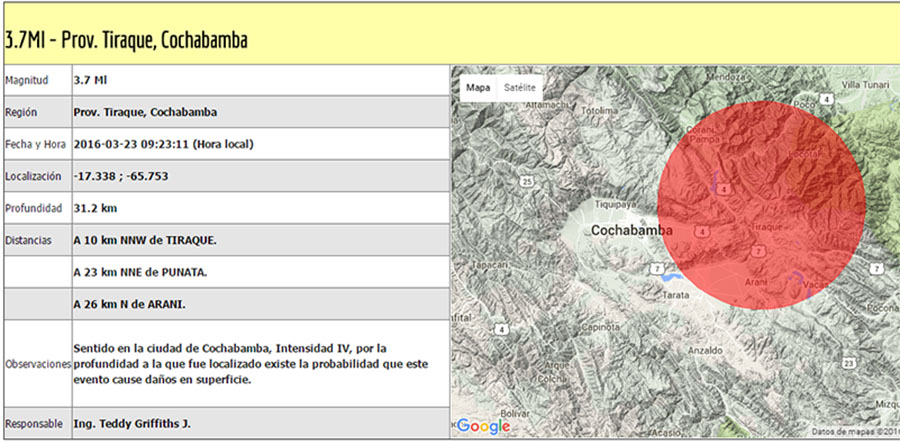Click the blue lake near Tarata
900x444 pixels.
(x=673, y=278)
